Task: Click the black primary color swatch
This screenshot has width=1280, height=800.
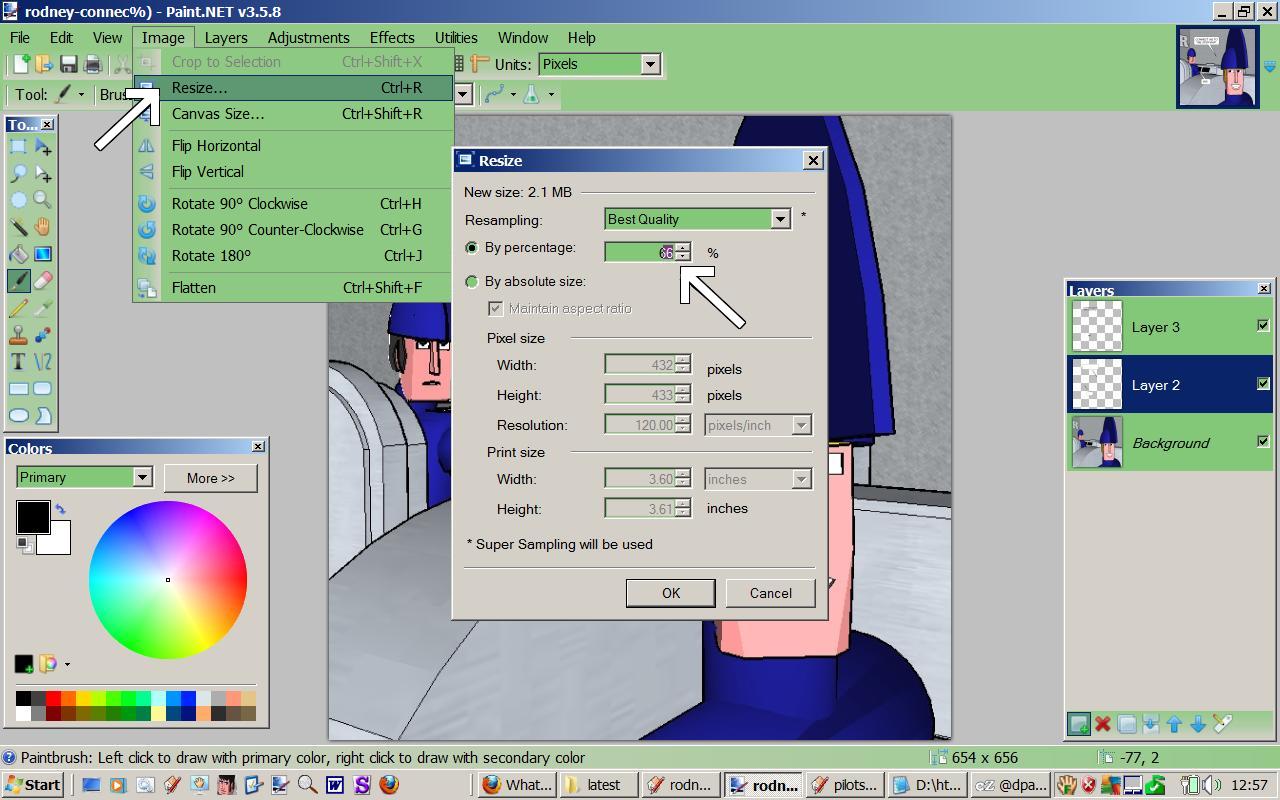Action: click(31, 516)
